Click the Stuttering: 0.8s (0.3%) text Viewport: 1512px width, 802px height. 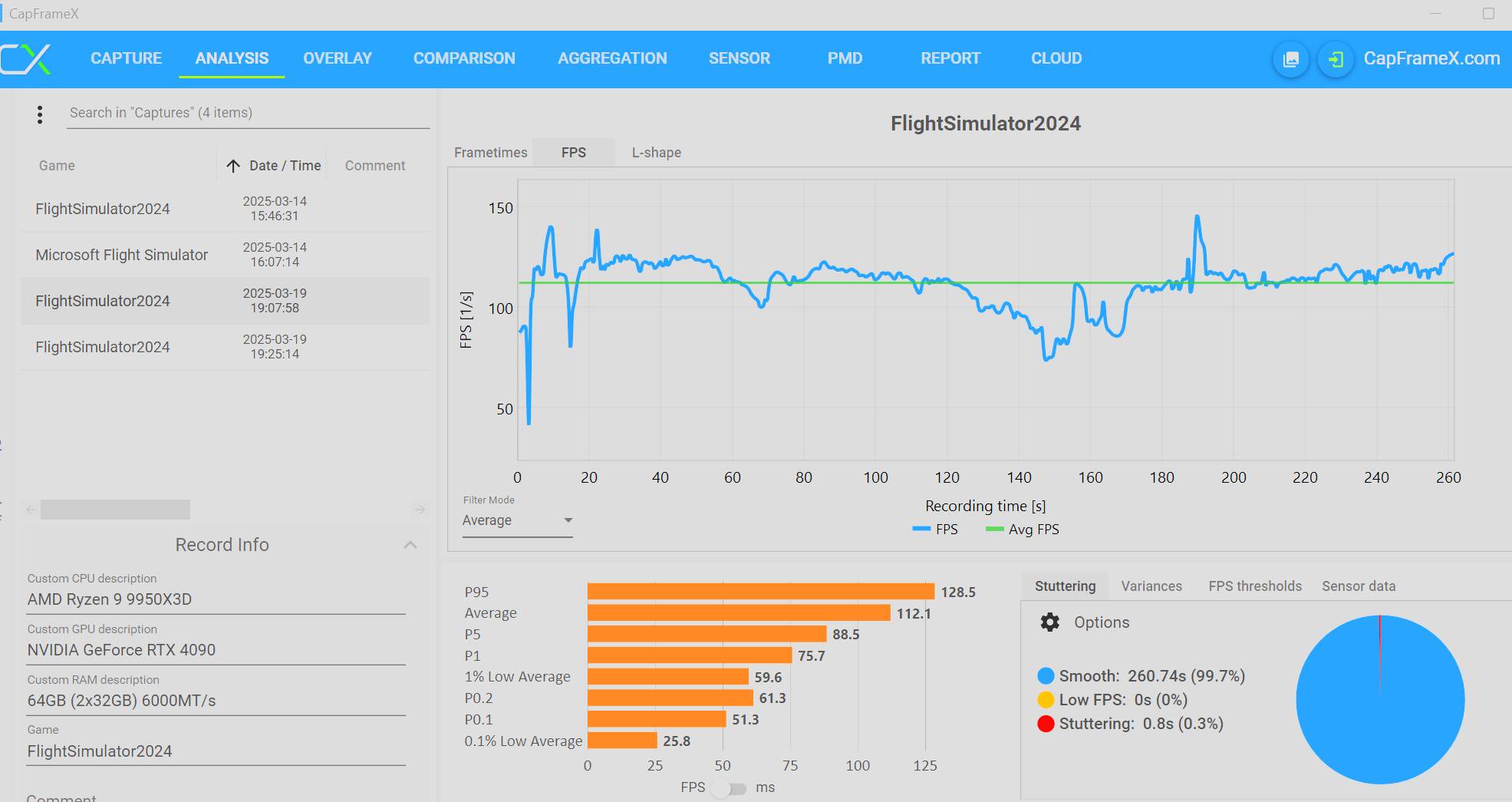pos(1141,724)
